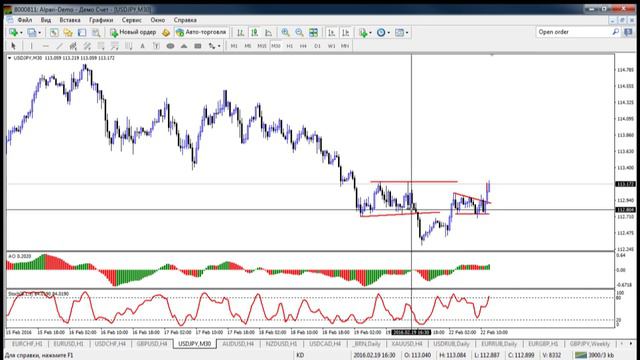640x360 pixels.
Task: Select the rectangle shape tool
Action: coord(198,46)
